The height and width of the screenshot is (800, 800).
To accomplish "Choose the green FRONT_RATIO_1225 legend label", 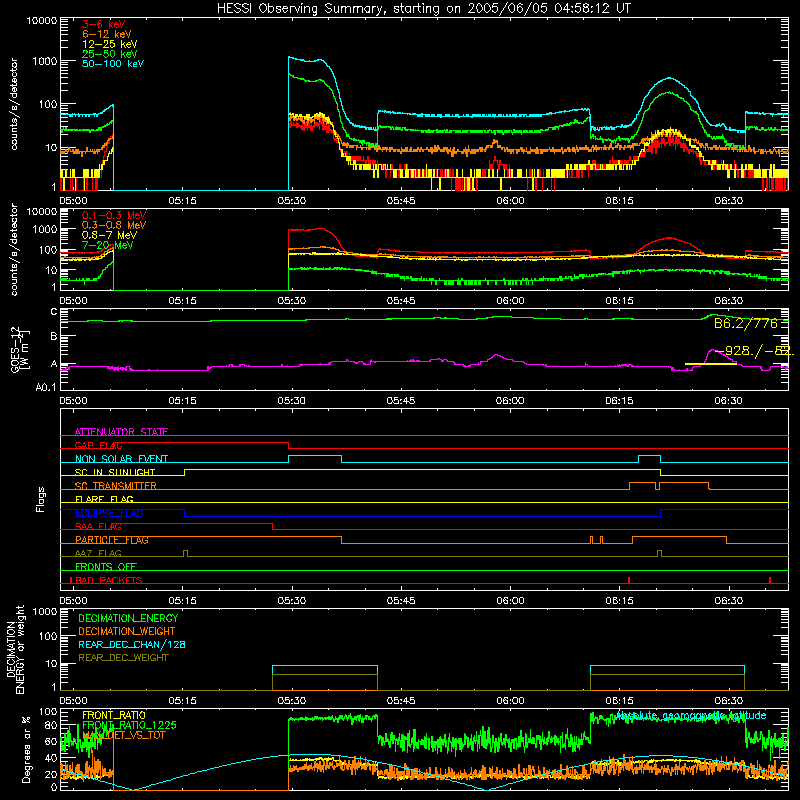I will click(129, 725).
